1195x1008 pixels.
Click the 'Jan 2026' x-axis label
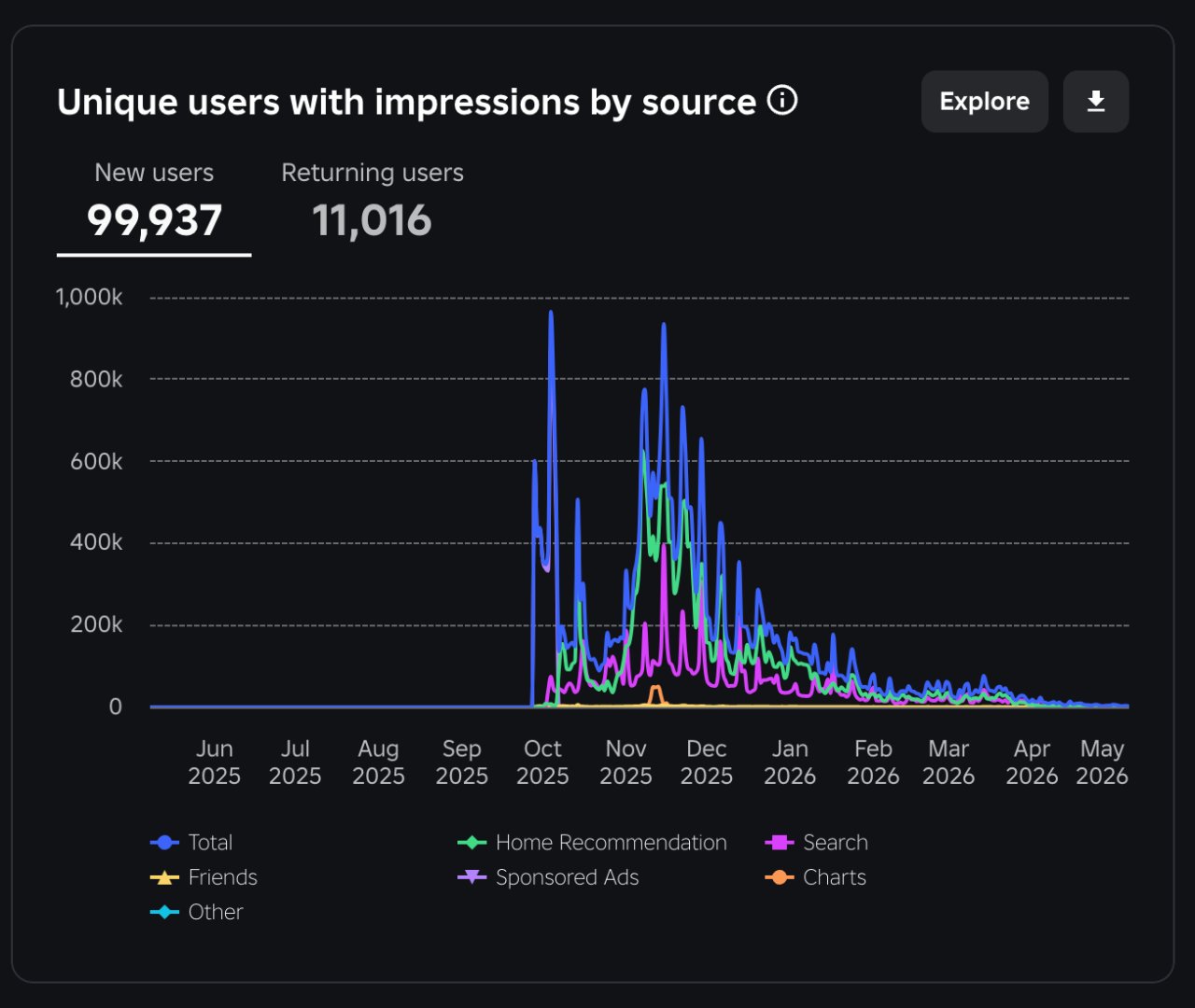tap(790, 763)
